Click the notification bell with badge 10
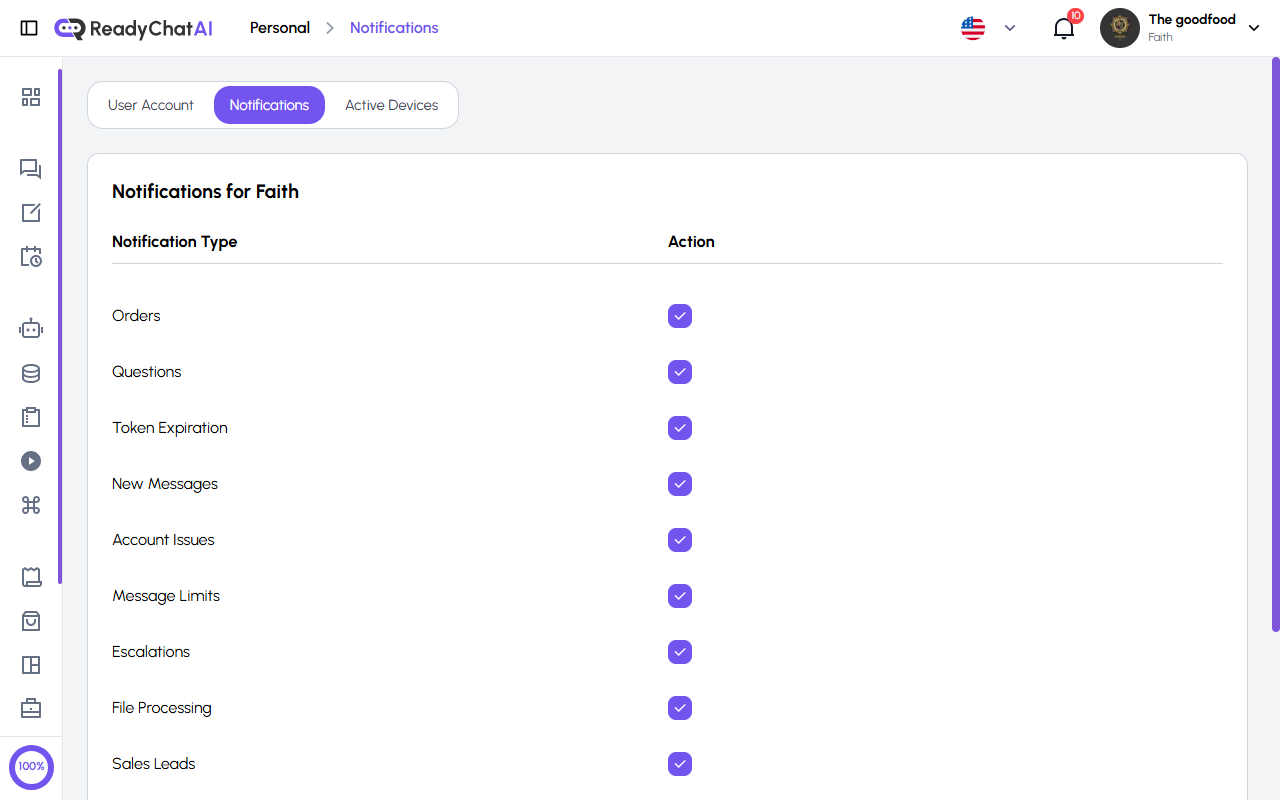 (1063, 28)
